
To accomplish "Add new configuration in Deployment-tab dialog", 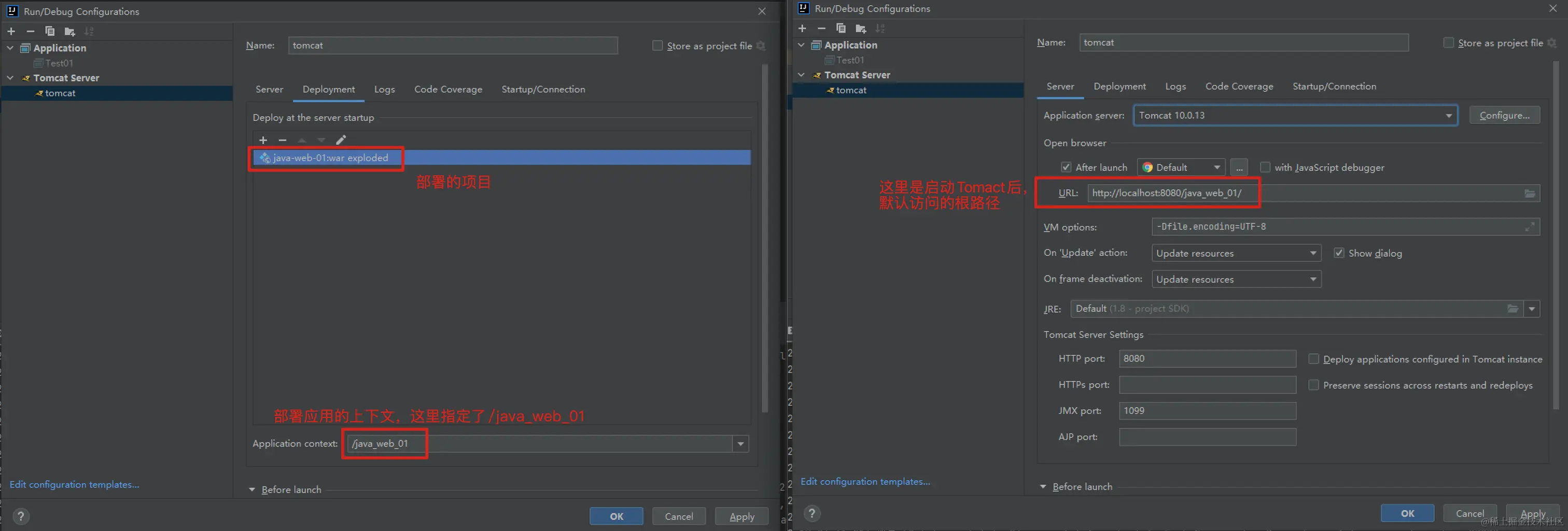I will click(11, 31).
